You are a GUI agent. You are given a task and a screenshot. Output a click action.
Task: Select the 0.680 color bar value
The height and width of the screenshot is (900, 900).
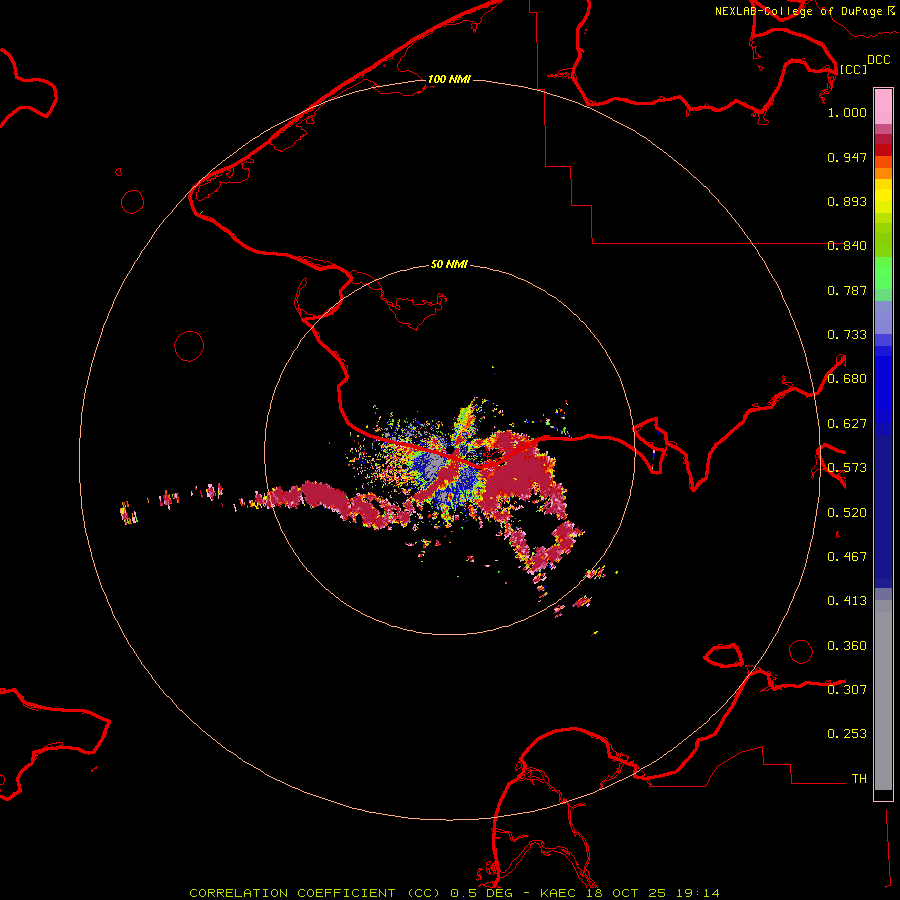(x=847, y=379)
